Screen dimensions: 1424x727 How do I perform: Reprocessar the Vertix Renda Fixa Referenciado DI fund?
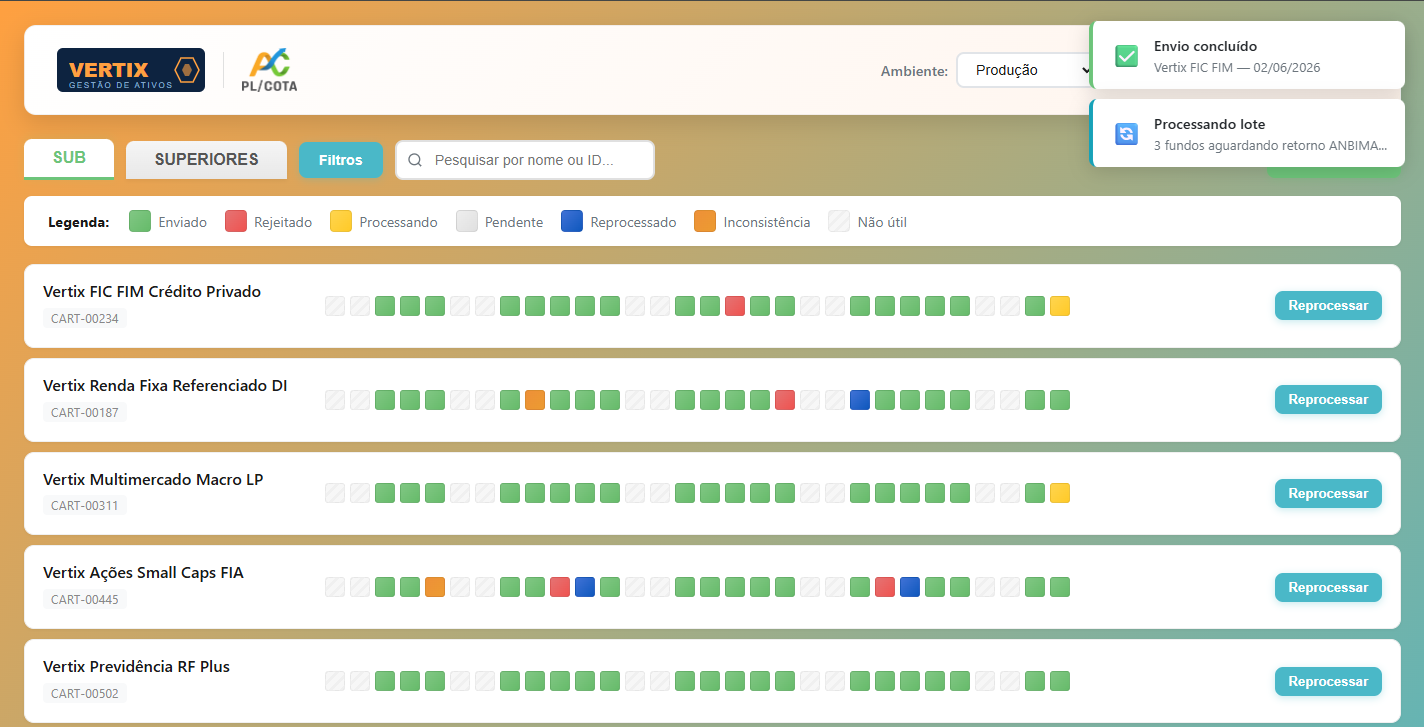coord(1328,400)
